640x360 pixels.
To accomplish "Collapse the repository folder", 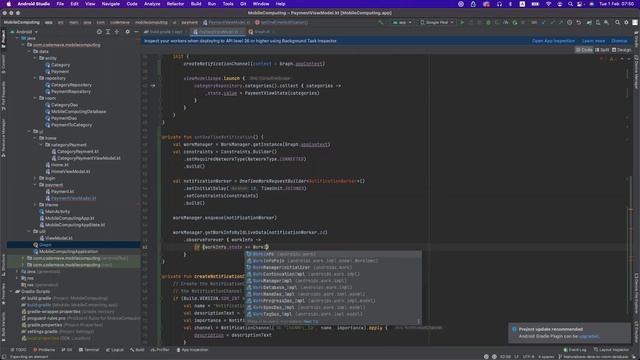I will coord(35,78).
